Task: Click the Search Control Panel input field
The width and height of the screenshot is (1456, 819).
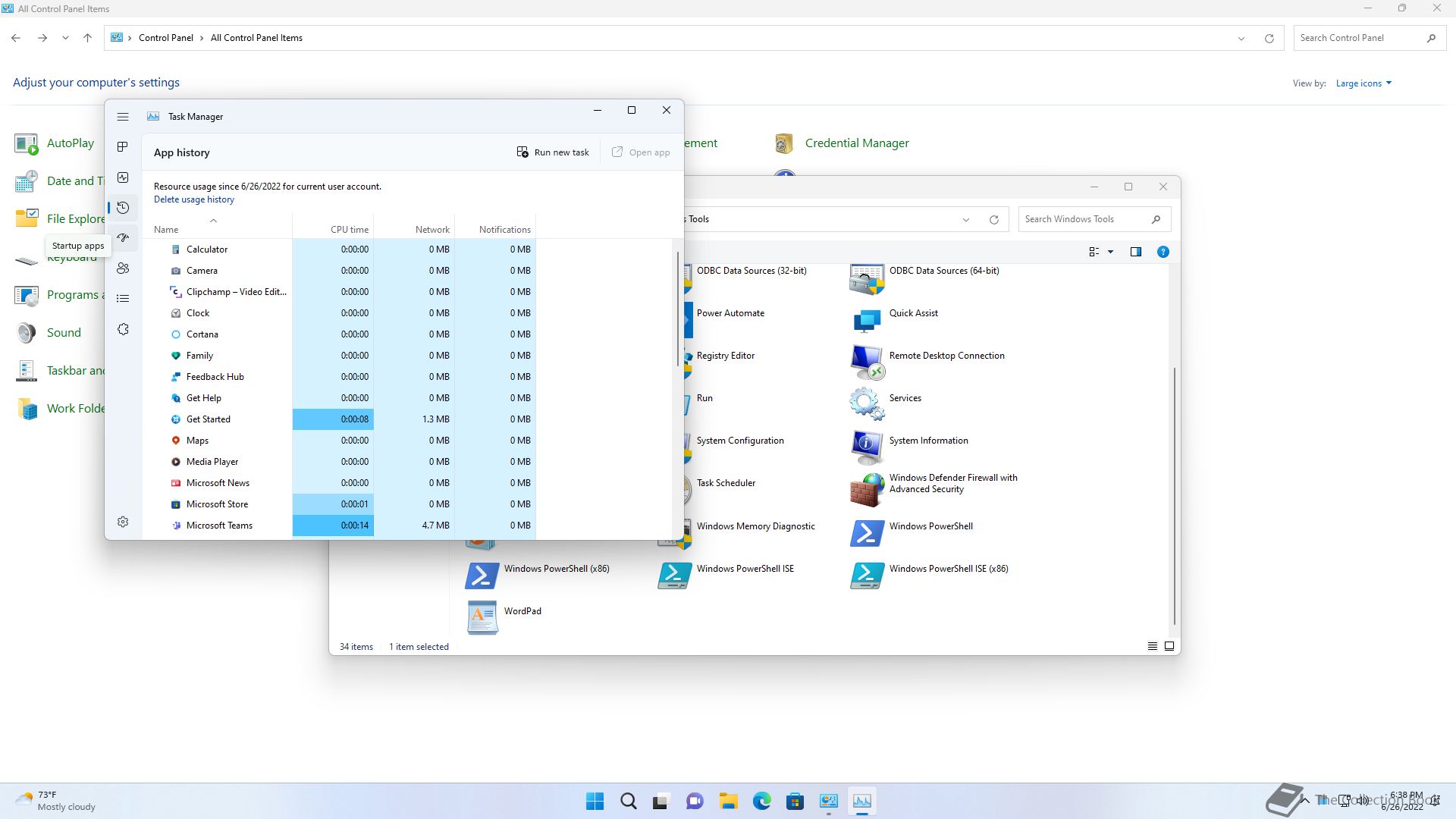Action: [x=1357, y=38]
